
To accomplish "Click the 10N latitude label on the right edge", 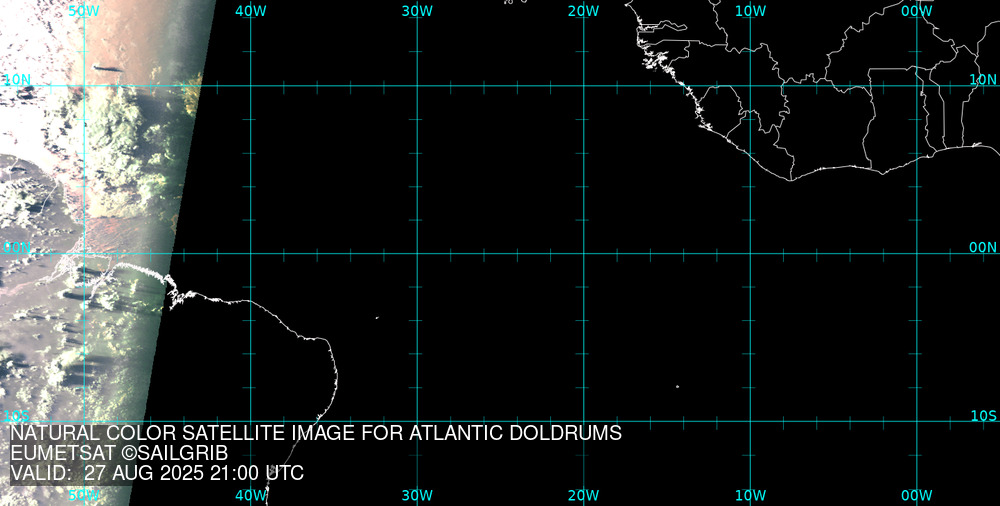I will (983, 80).
